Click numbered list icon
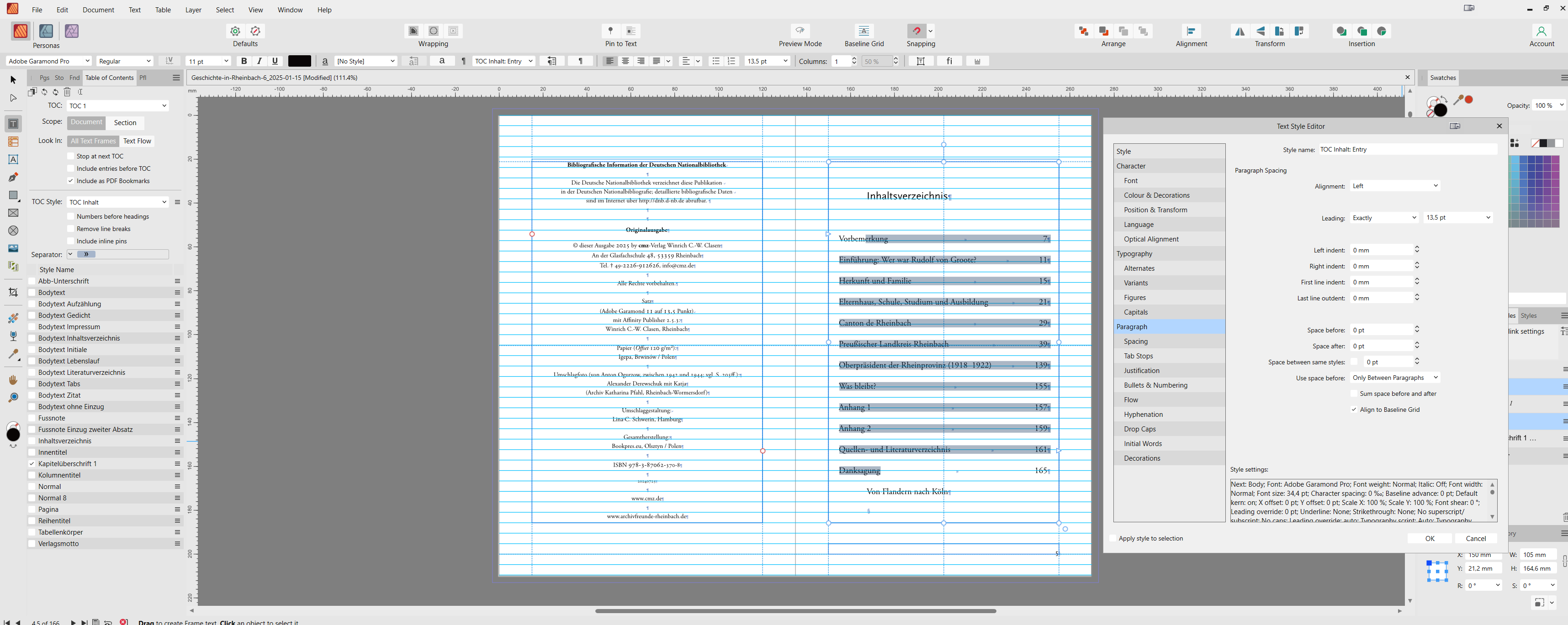1568x625 pixels. click(731, 61)
